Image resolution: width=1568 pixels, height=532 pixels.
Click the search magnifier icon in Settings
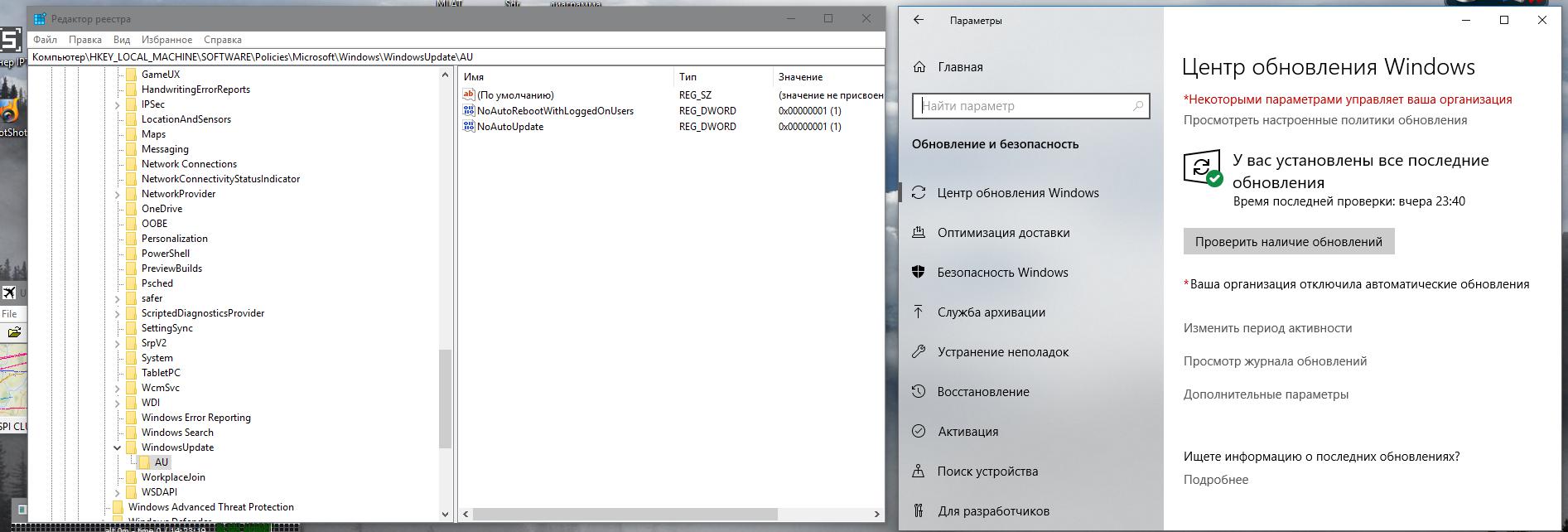coord(1138,106)
